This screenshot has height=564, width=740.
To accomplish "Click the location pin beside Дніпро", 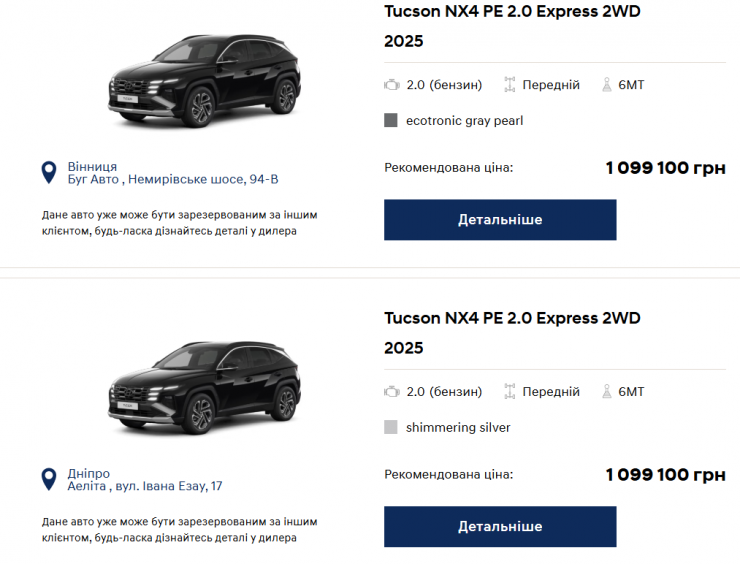I will [48, 480].
